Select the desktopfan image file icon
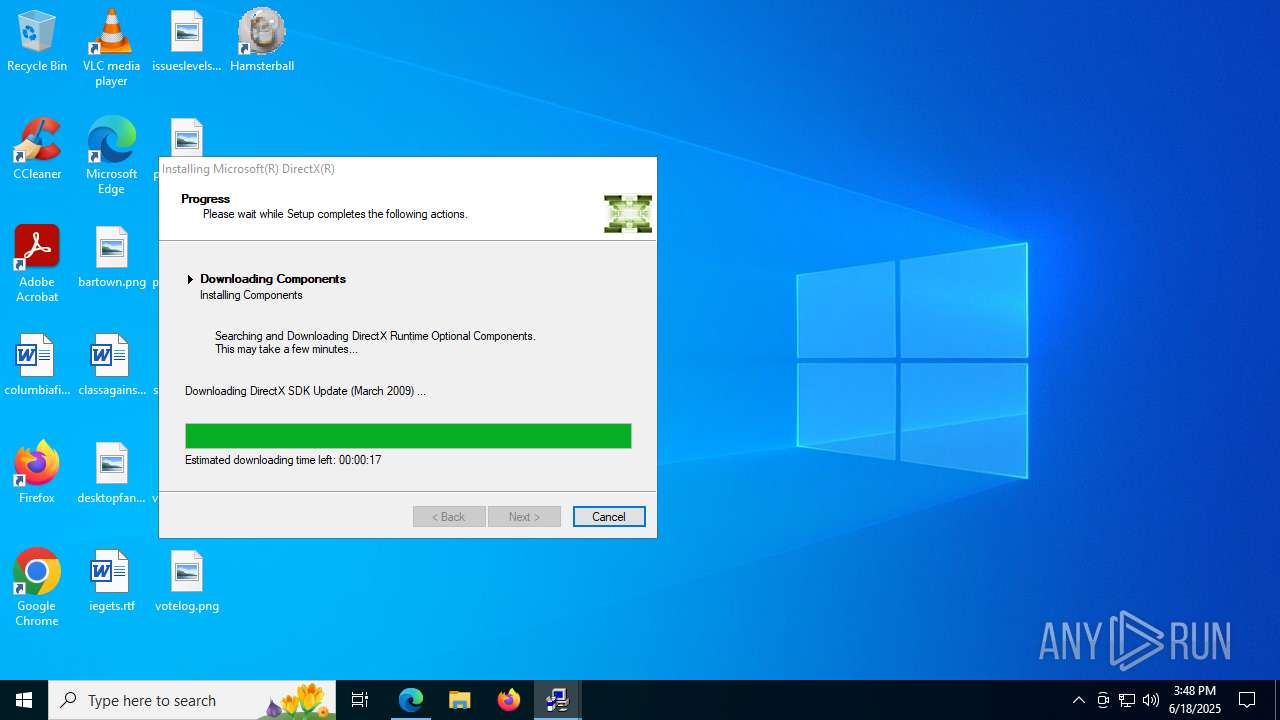The height and width of the screenshot is (720, 1280). pos(112,473)
